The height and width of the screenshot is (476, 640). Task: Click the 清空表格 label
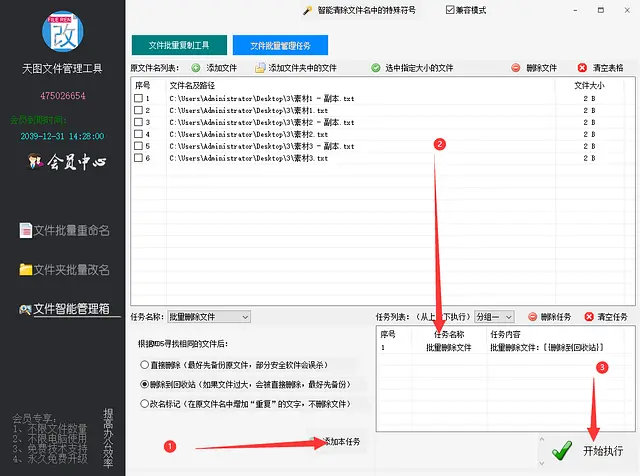[608, 68]
